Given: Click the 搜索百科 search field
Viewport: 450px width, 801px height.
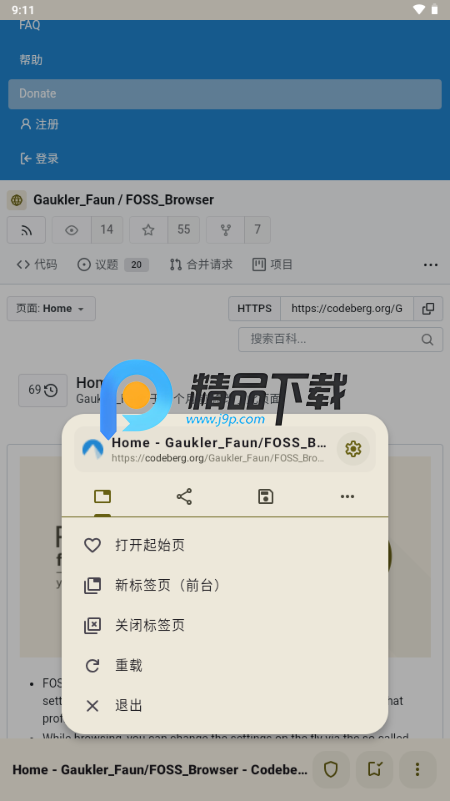Looking at the screenshot, I should pos(340,339).
